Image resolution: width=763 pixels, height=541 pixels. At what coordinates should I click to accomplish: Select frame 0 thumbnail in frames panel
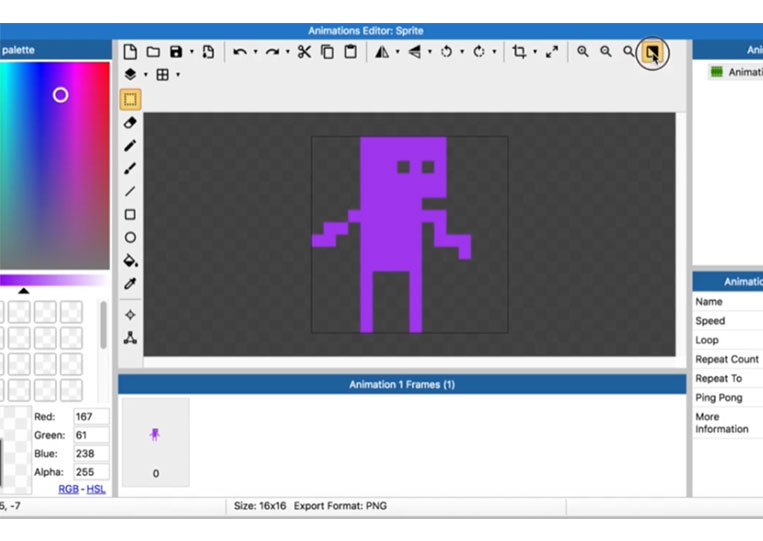pyautogui.click(x=156, y=442)
